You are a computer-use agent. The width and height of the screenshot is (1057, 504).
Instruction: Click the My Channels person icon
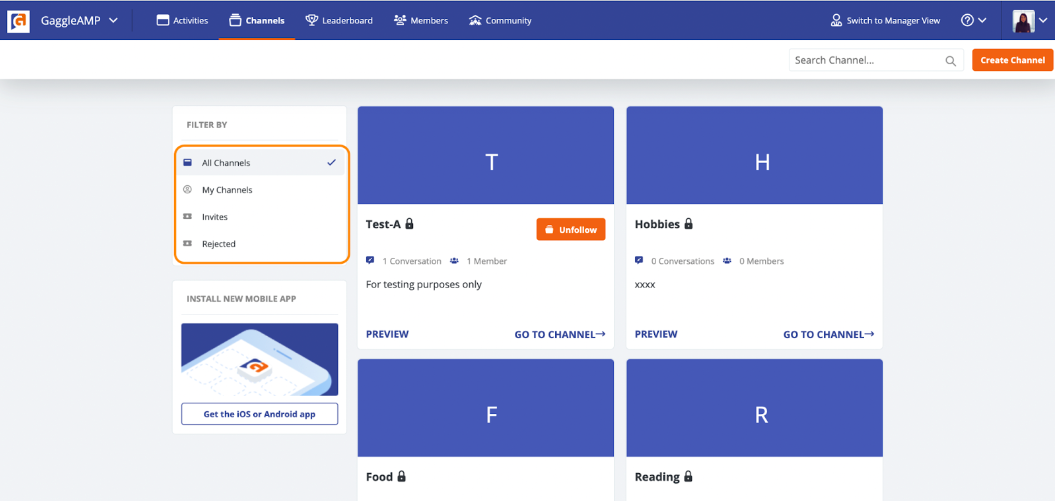[x=187, y=190]
